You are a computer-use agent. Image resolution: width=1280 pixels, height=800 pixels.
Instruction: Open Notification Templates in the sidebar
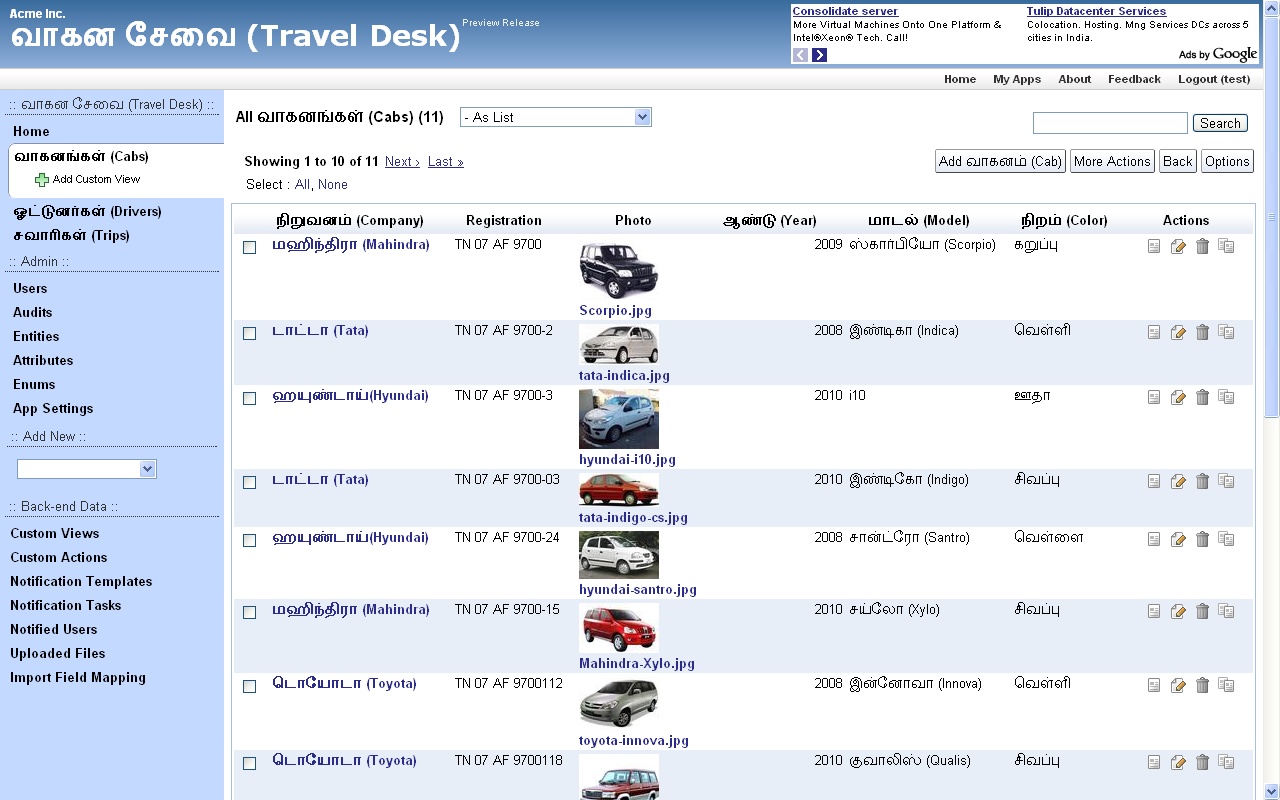81,581
